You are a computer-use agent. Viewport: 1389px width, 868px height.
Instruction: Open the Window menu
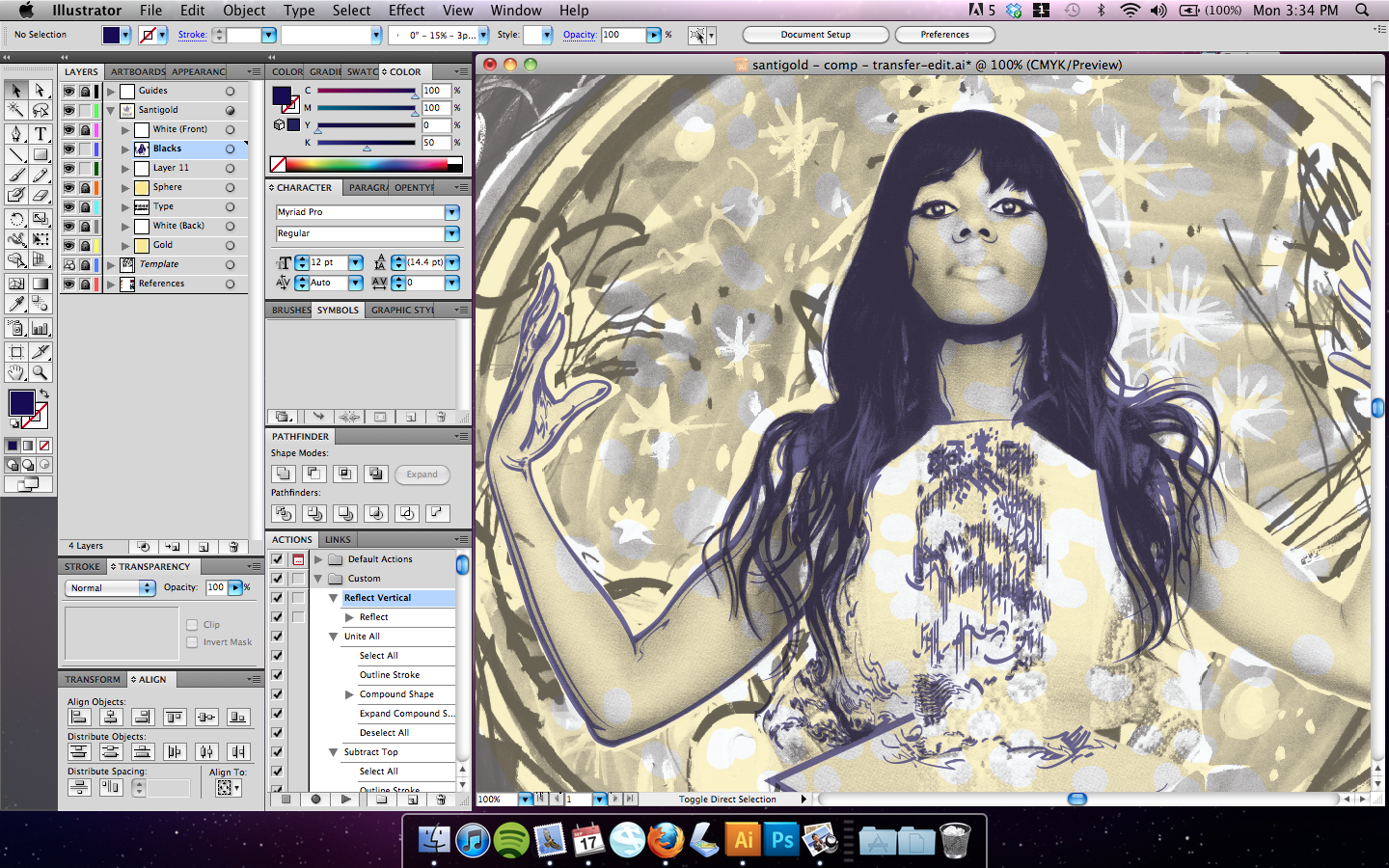tap(516, 11)
